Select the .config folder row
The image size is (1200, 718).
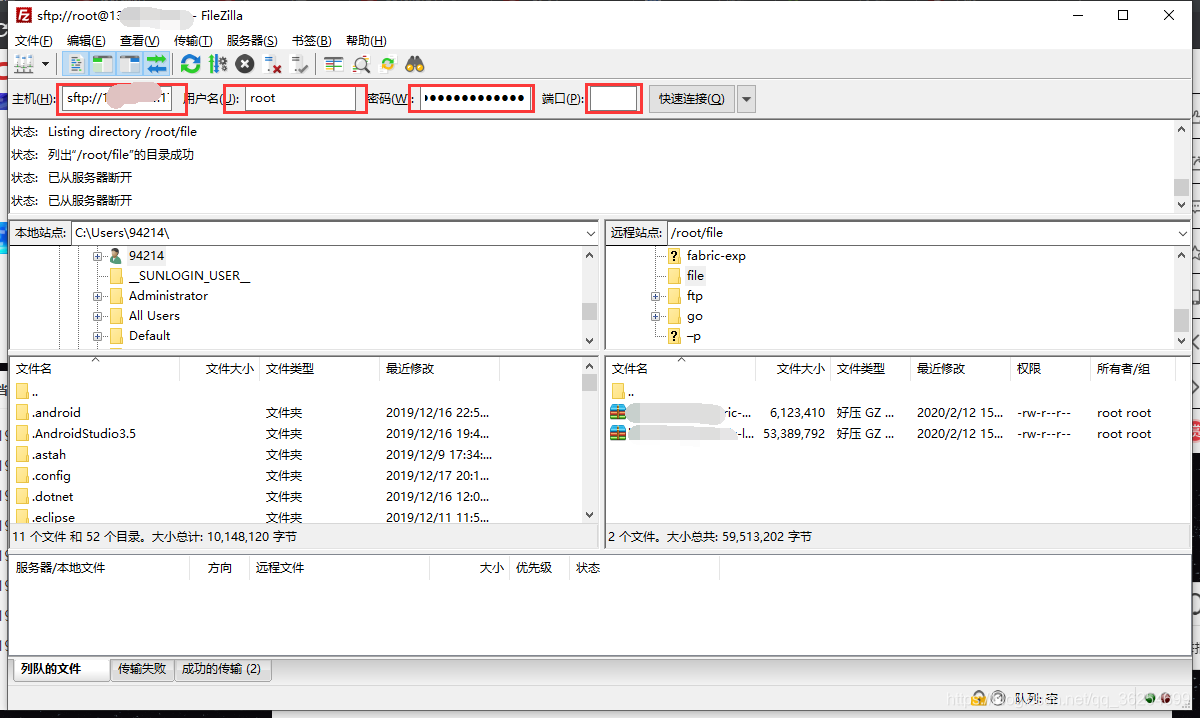tap(295, 476)
